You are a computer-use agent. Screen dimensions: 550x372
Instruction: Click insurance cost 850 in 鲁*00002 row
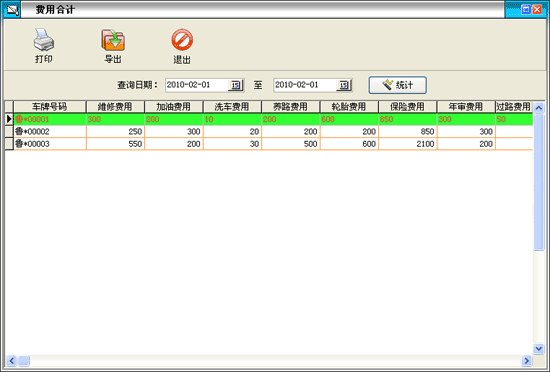pos(408,131)
